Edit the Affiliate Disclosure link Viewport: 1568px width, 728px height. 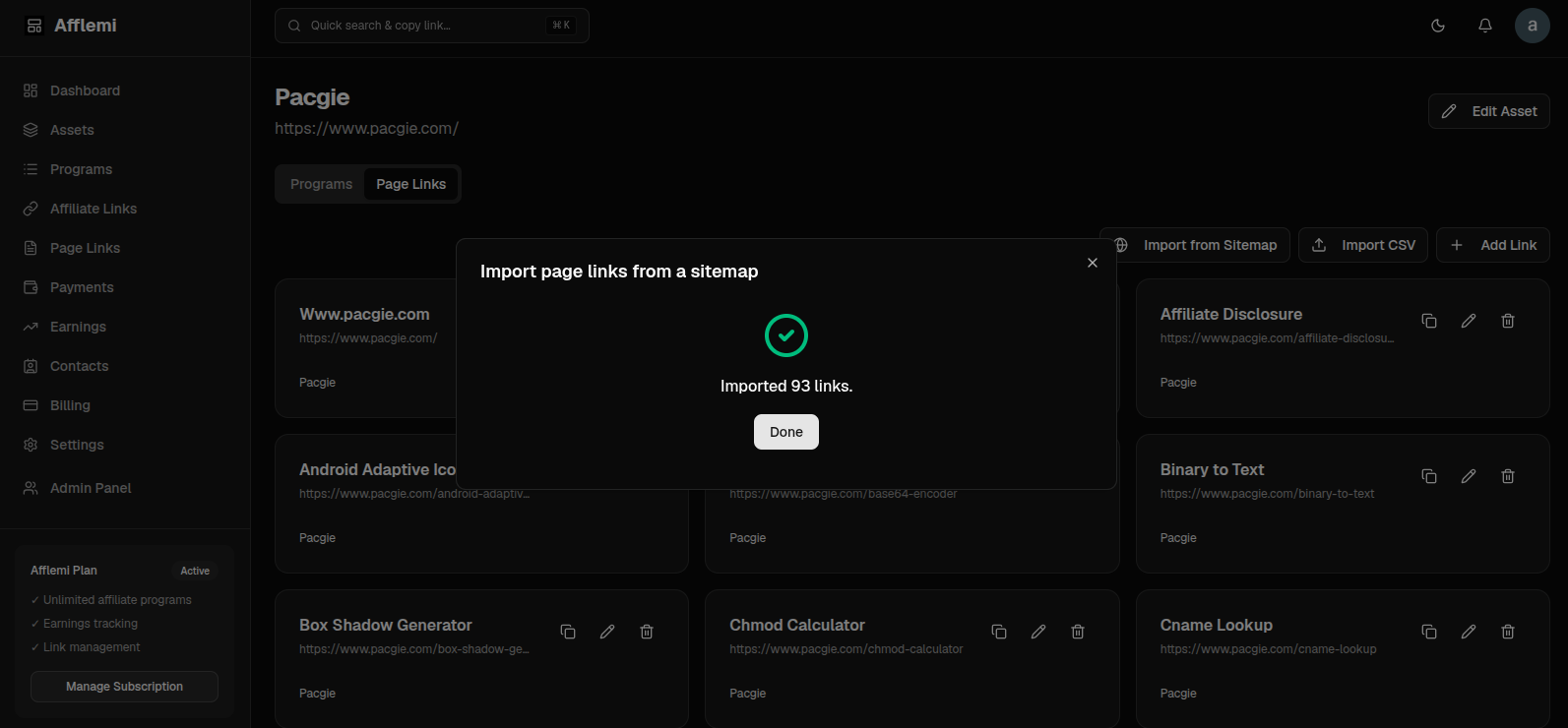[1469, 321]
